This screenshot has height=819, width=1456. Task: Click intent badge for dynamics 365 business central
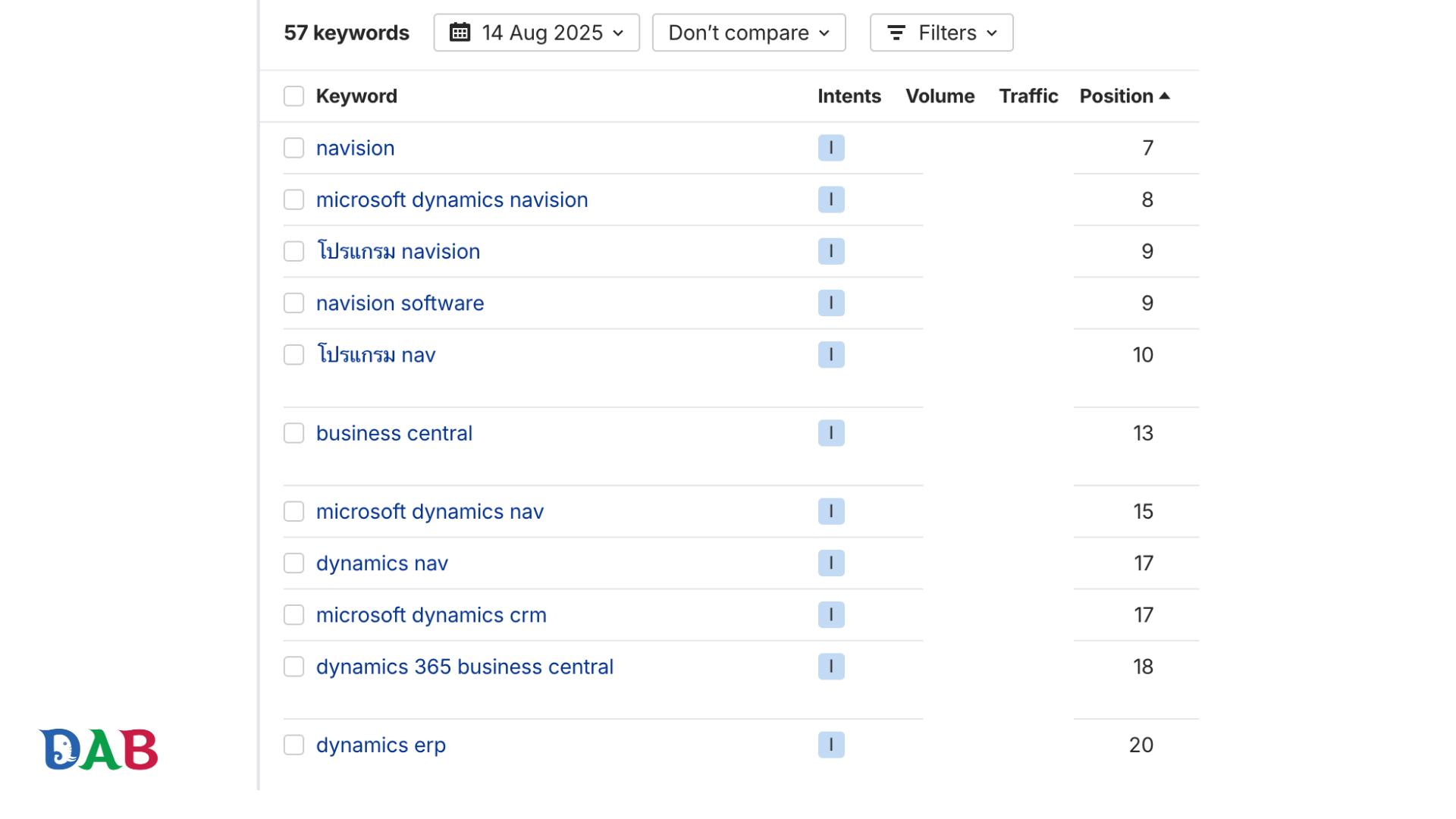click(831, 667)
